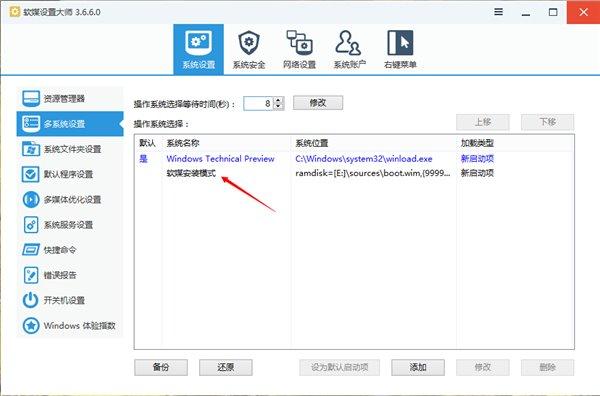Click the 开关机设置 power icon

pos(31,300)
